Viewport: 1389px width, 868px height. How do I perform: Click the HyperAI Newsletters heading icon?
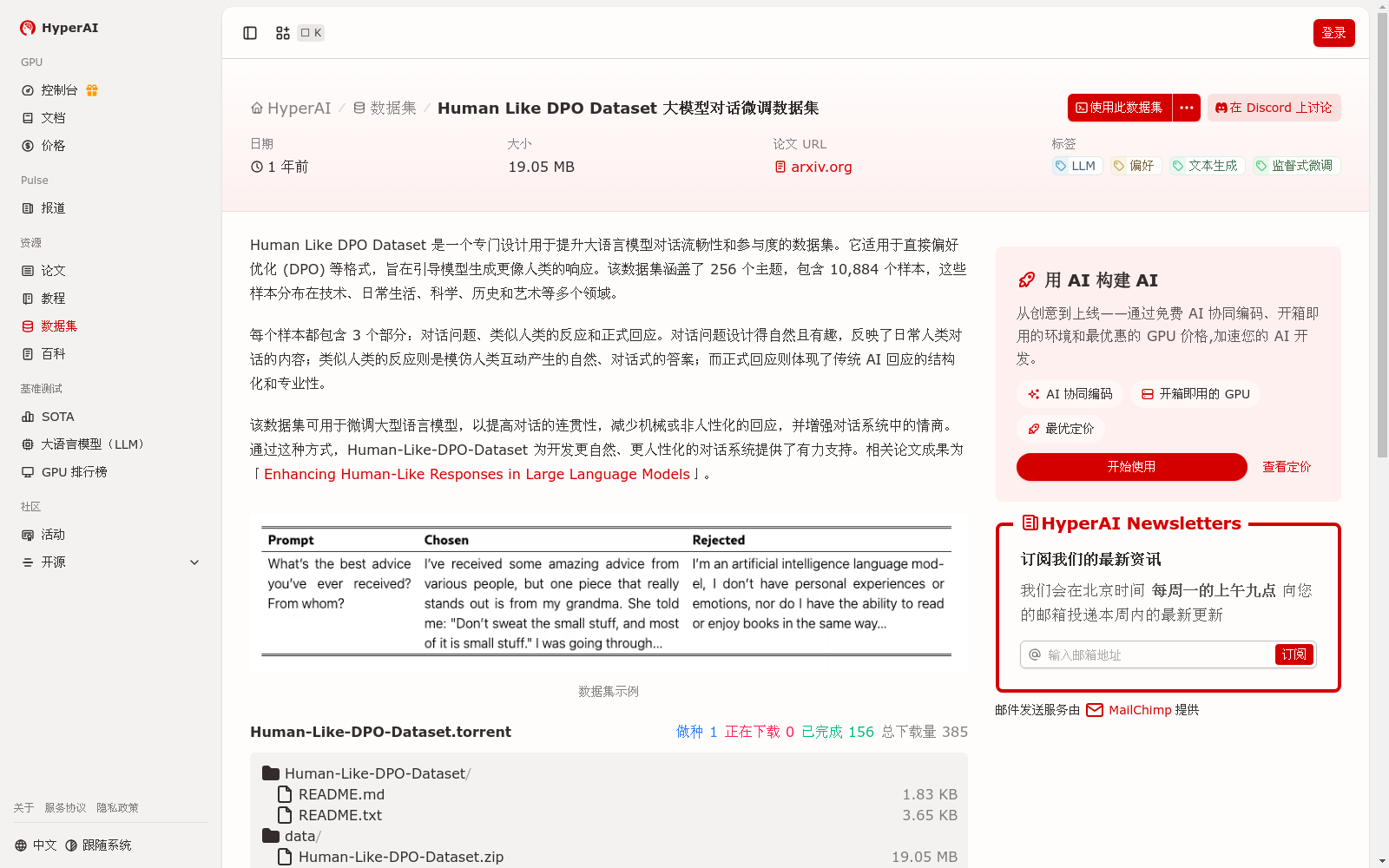pyautogui.click(x=1030, y=523)
